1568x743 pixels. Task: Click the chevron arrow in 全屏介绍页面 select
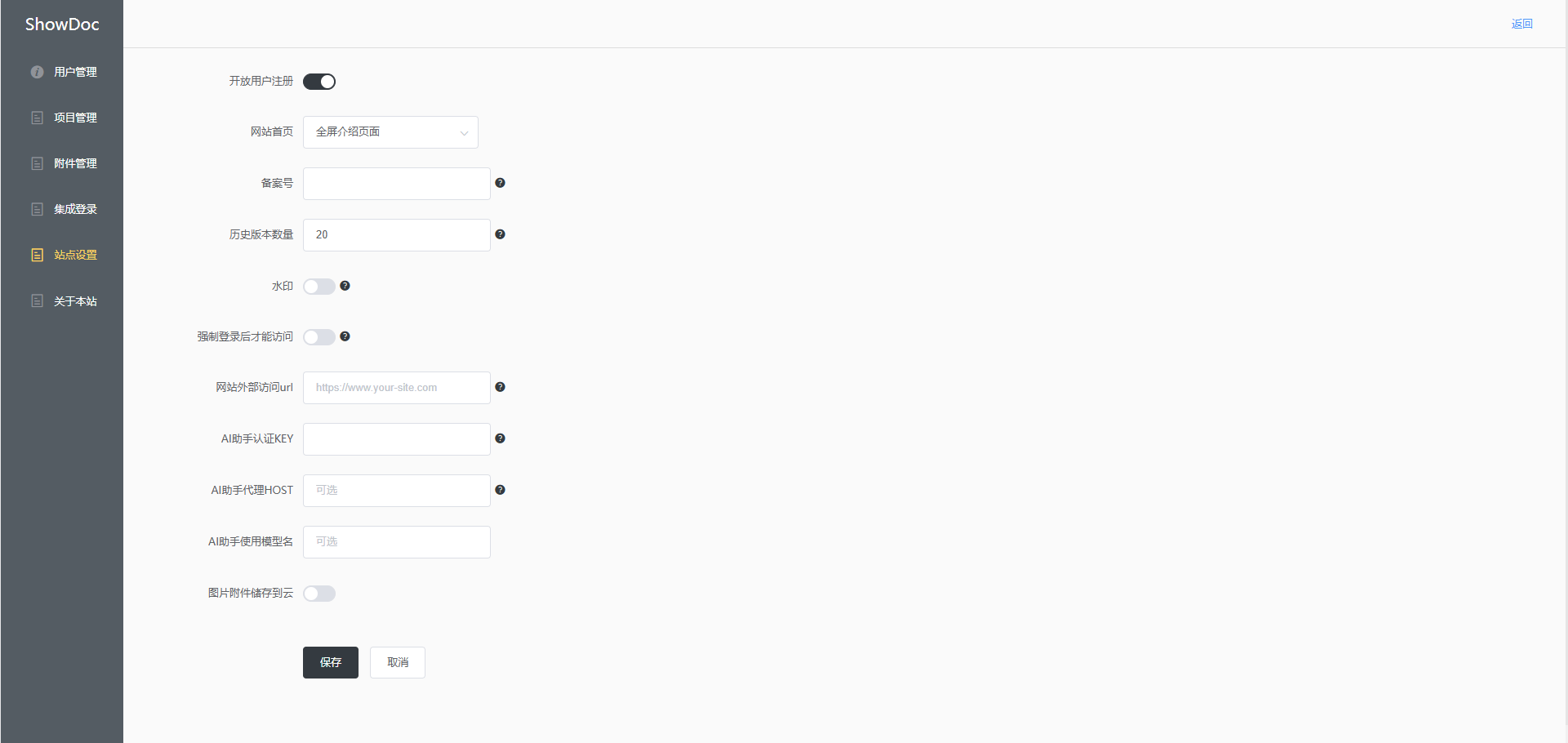[x=464, y=133]
